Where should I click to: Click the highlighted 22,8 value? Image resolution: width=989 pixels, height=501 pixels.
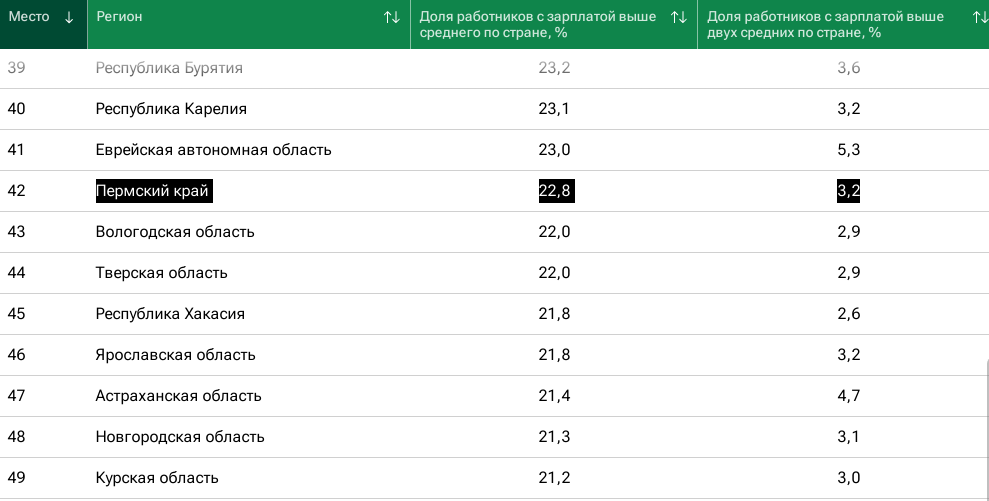tap(555, 191)
